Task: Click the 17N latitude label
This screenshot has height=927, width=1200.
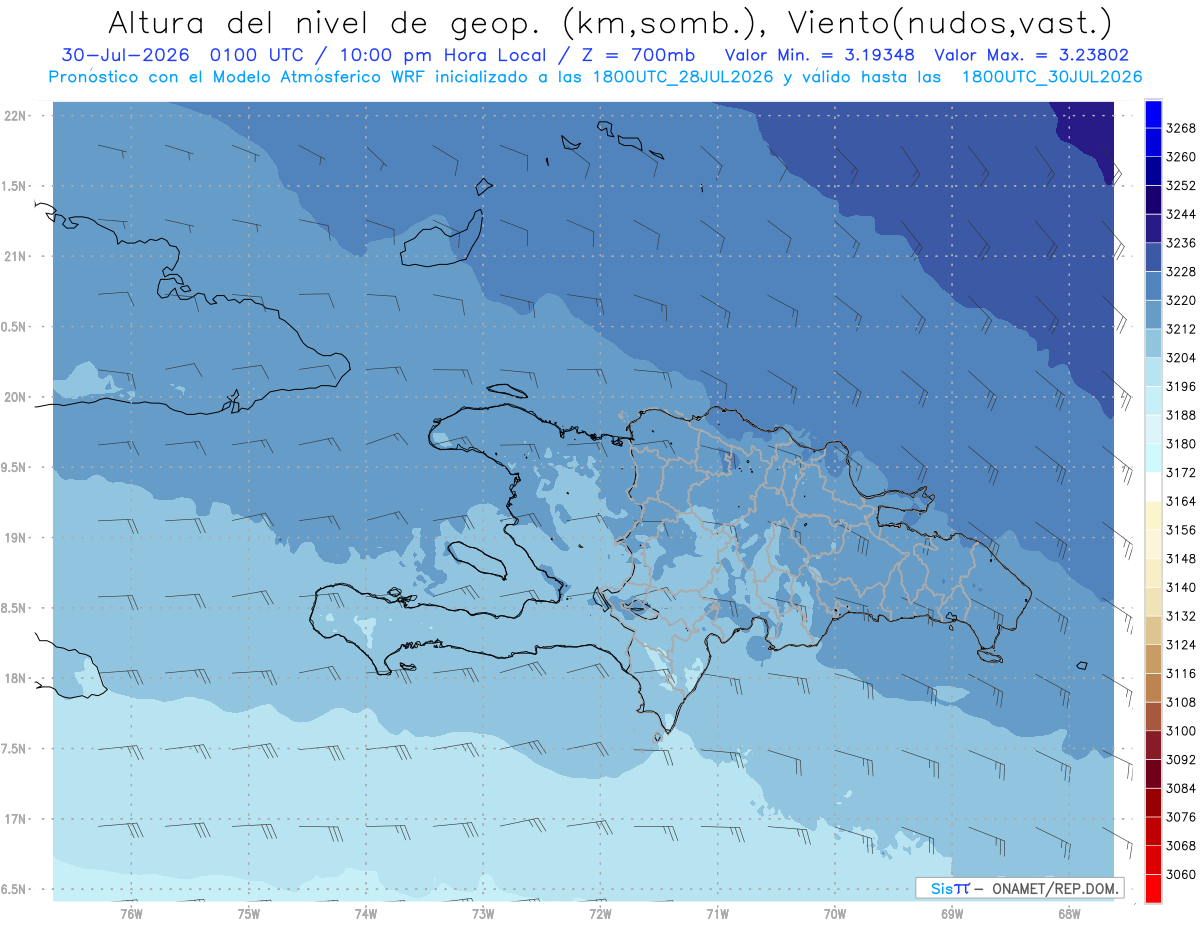Action: pyautogui.click(x=15, y=819)
